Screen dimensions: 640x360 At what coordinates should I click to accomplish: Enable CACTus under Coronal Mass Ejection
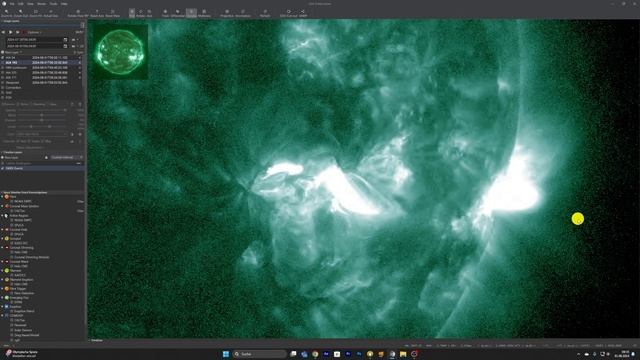pyautogui.click(x=12, y=211)
